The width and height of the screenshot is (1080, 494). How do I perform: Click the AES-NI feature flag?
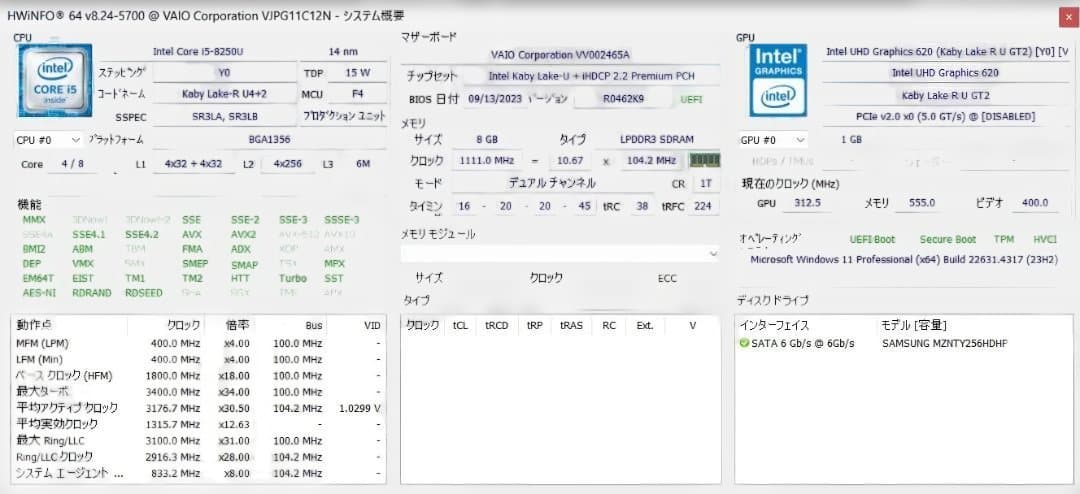[39, 293]
